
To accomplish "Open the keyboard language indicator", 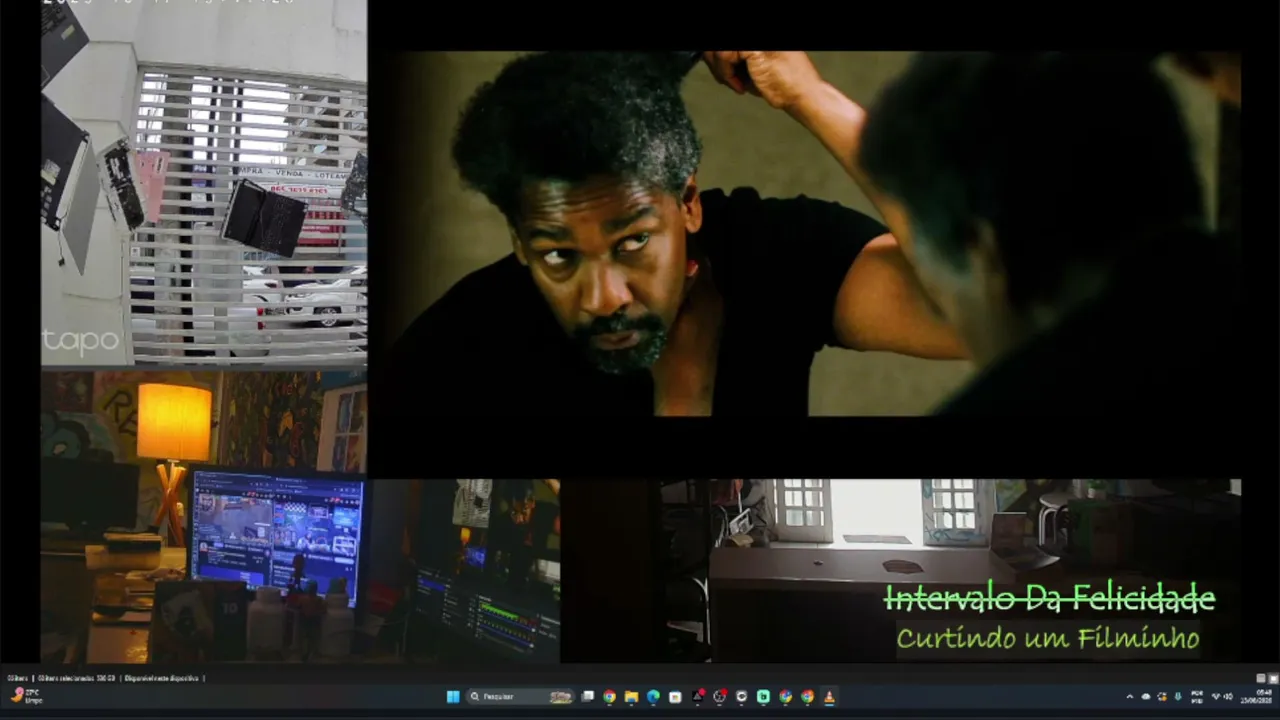I will point(1197,697).
